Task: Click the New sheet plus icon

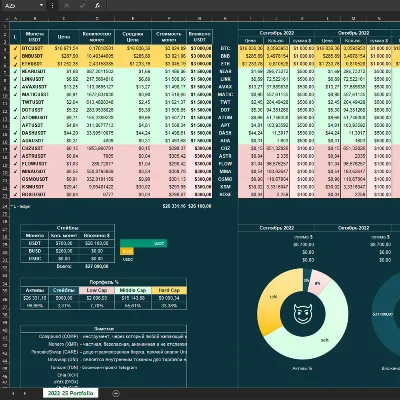Action: click(116, 393)
